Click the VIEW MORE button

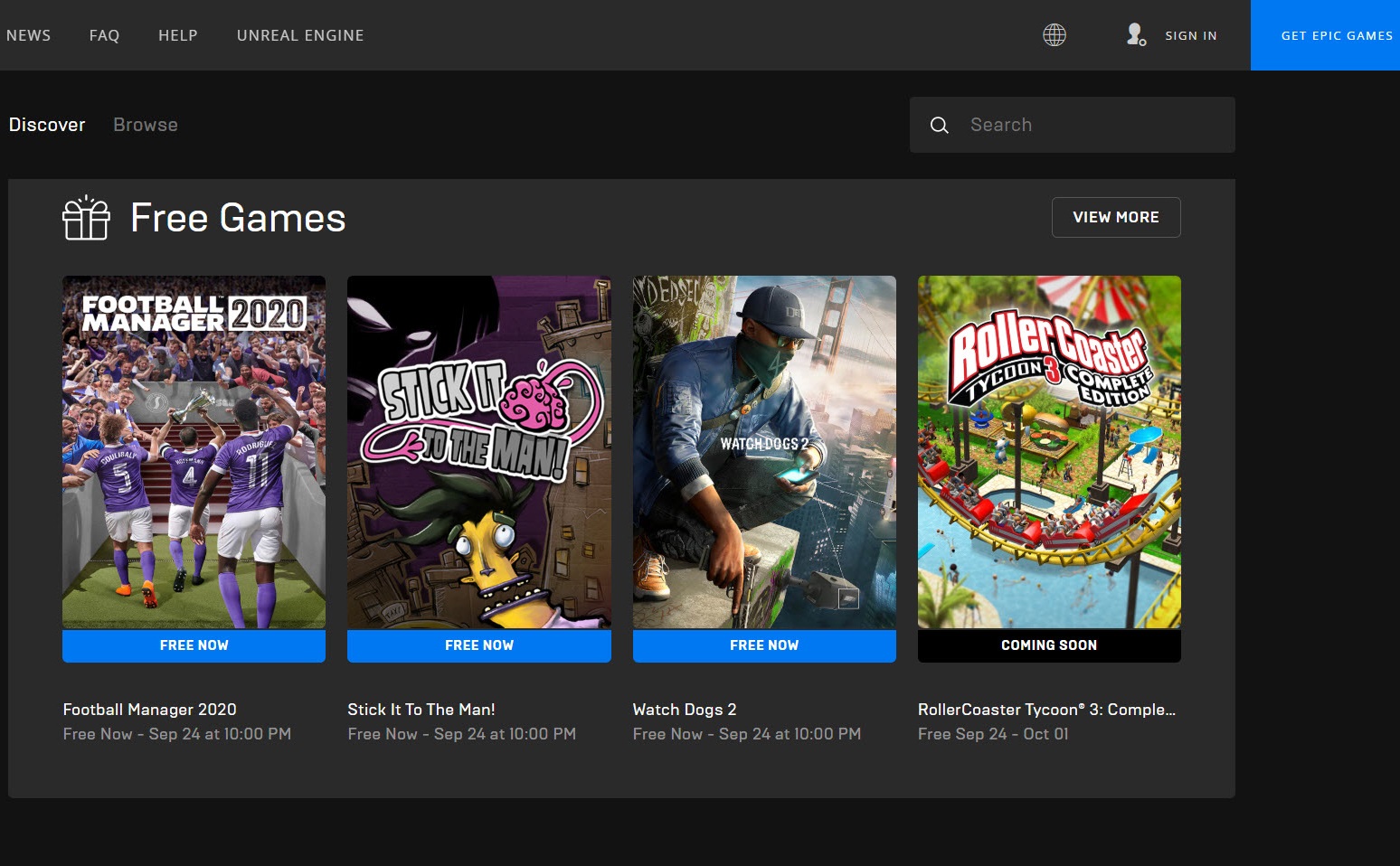(x=1116, y=217)
